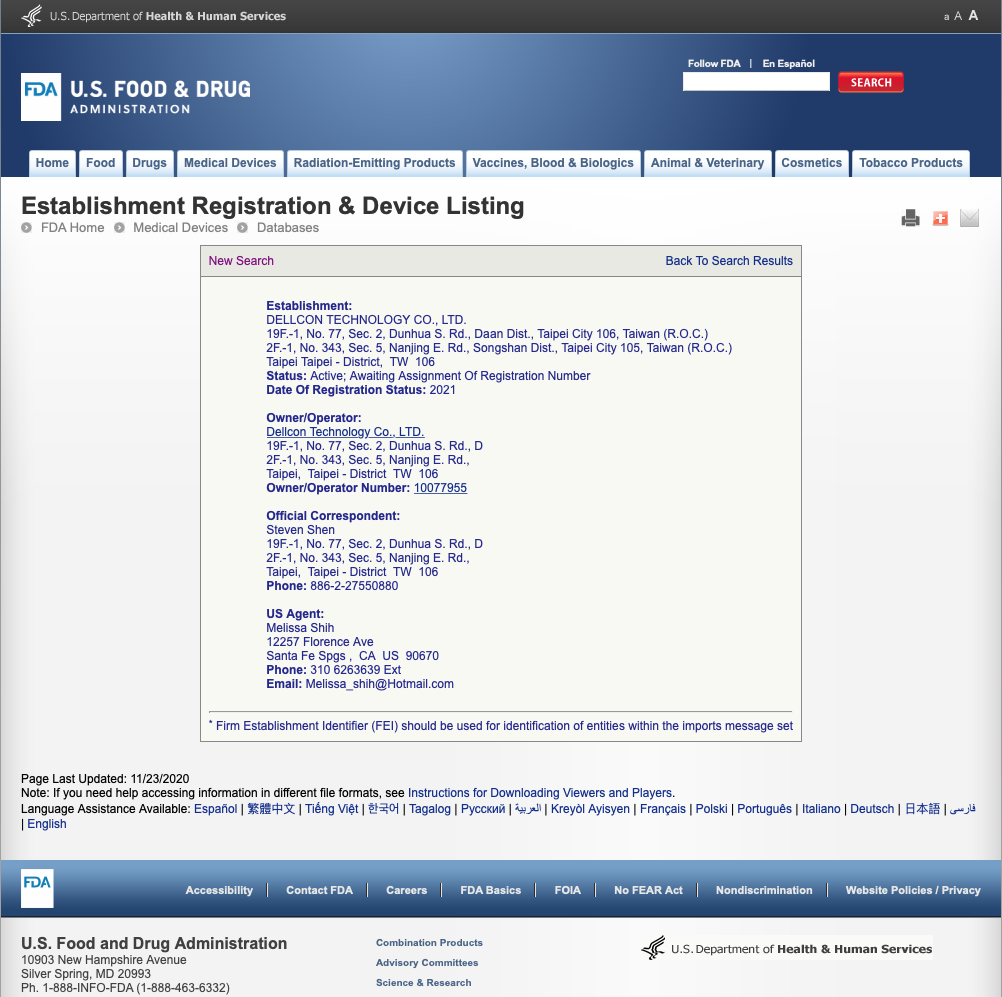Open the Science & Research link
Image resolution: width=1002 pixels, height=997 pixels.
[424, 982]
